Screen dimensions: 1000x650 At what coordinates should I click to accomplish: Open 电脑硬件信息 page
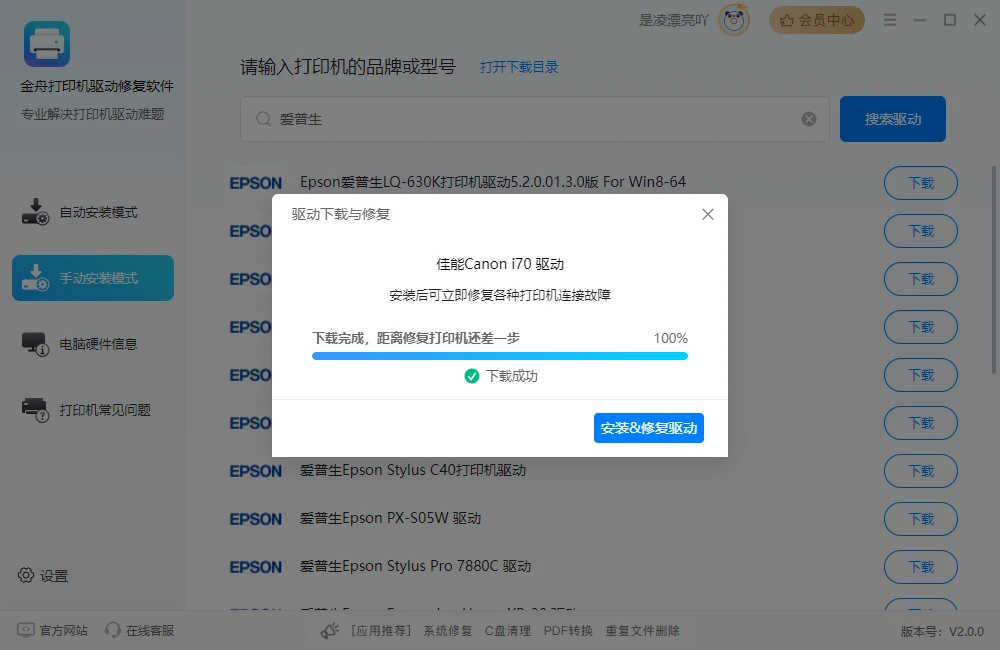92,344
